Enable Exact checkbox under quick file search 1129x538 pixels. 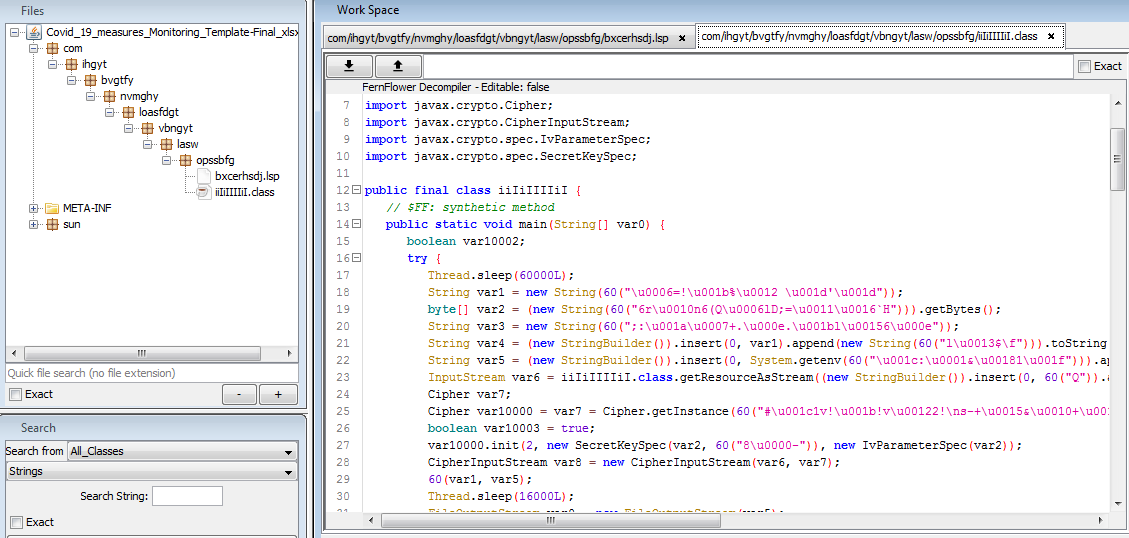tap(15, 395)
